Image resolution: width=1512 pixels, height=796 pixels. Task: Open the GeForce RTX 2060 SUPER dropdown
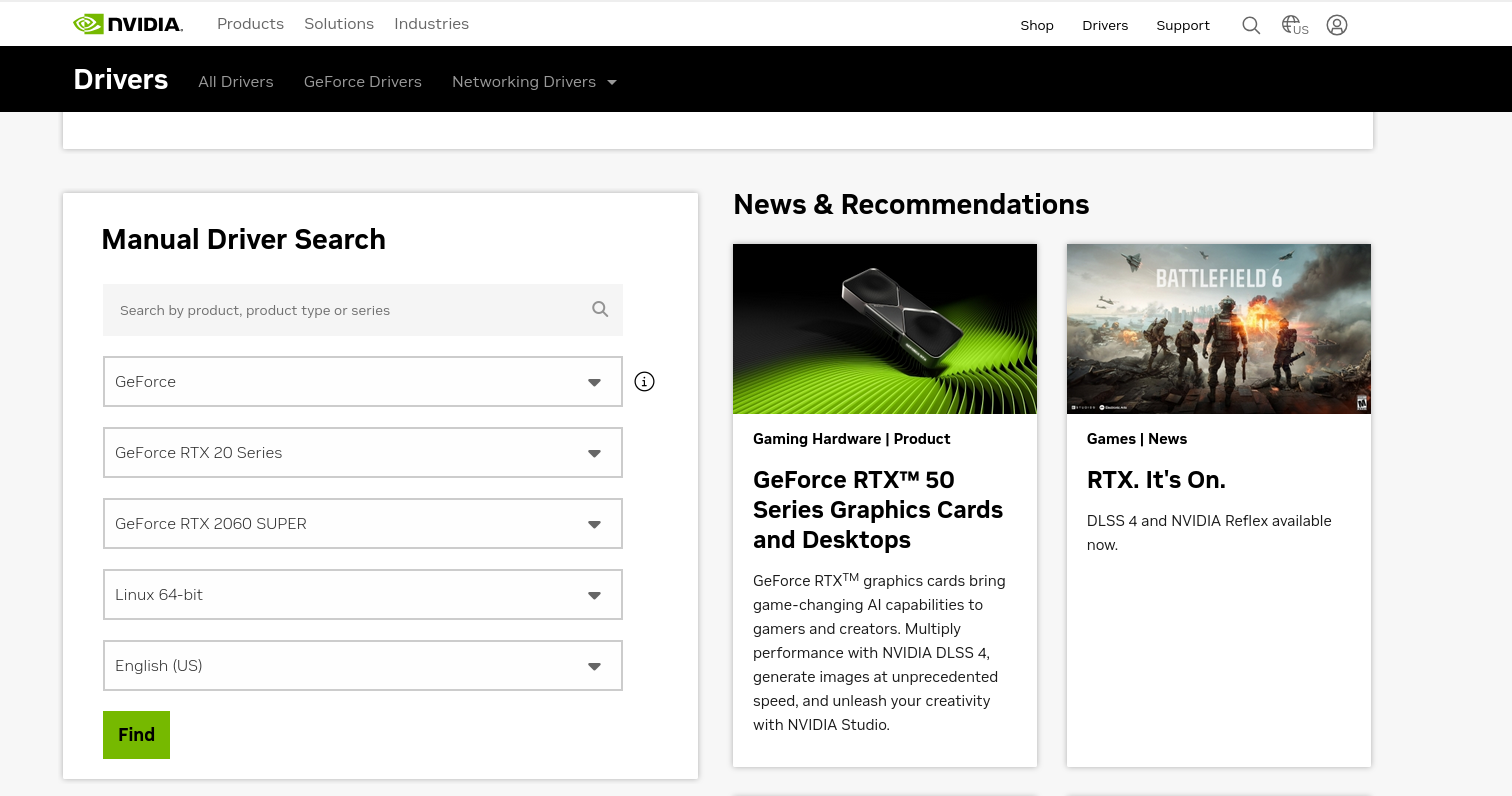click(362, 524)
